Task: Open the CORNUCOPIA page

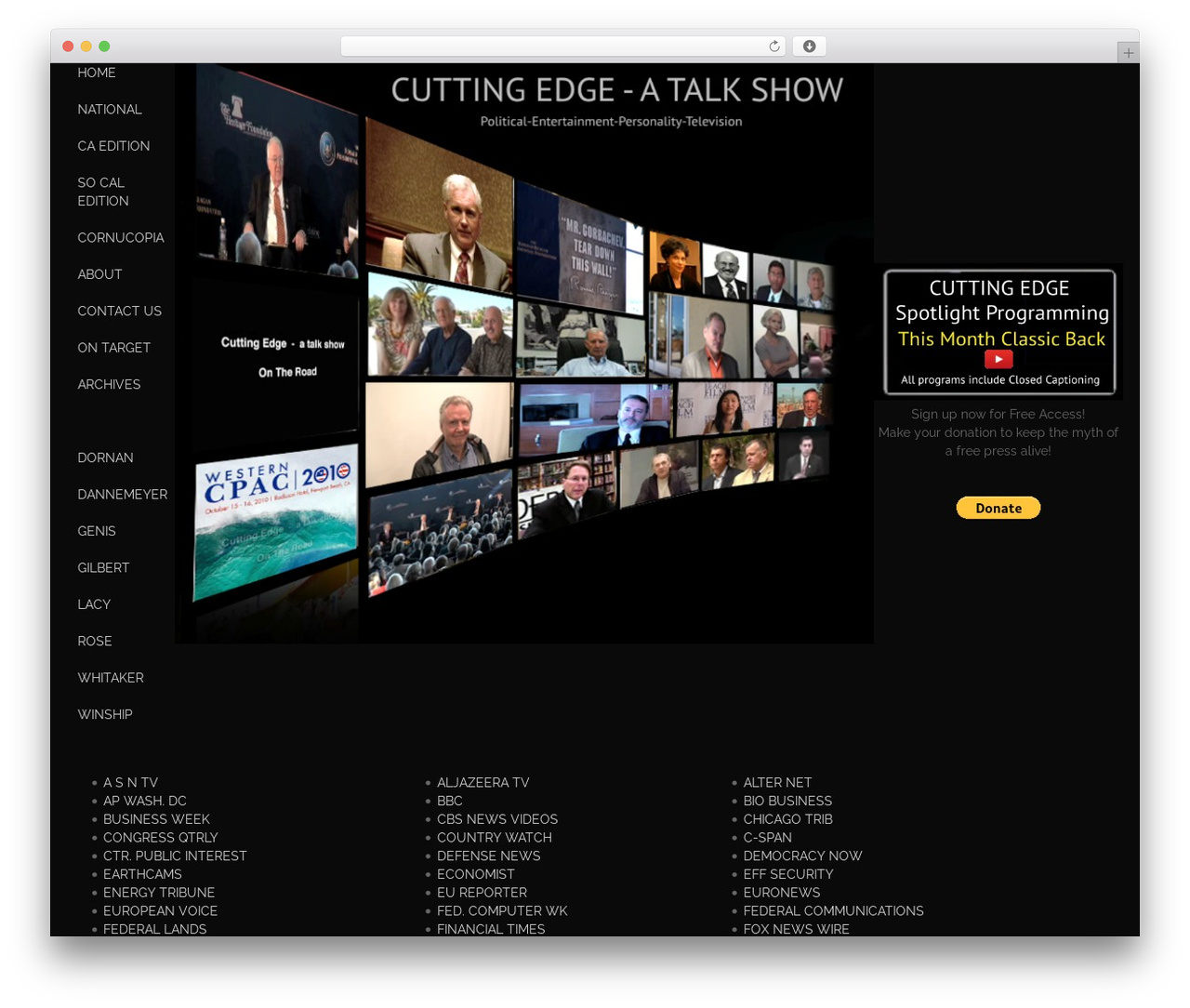Action: click(121, 238)
